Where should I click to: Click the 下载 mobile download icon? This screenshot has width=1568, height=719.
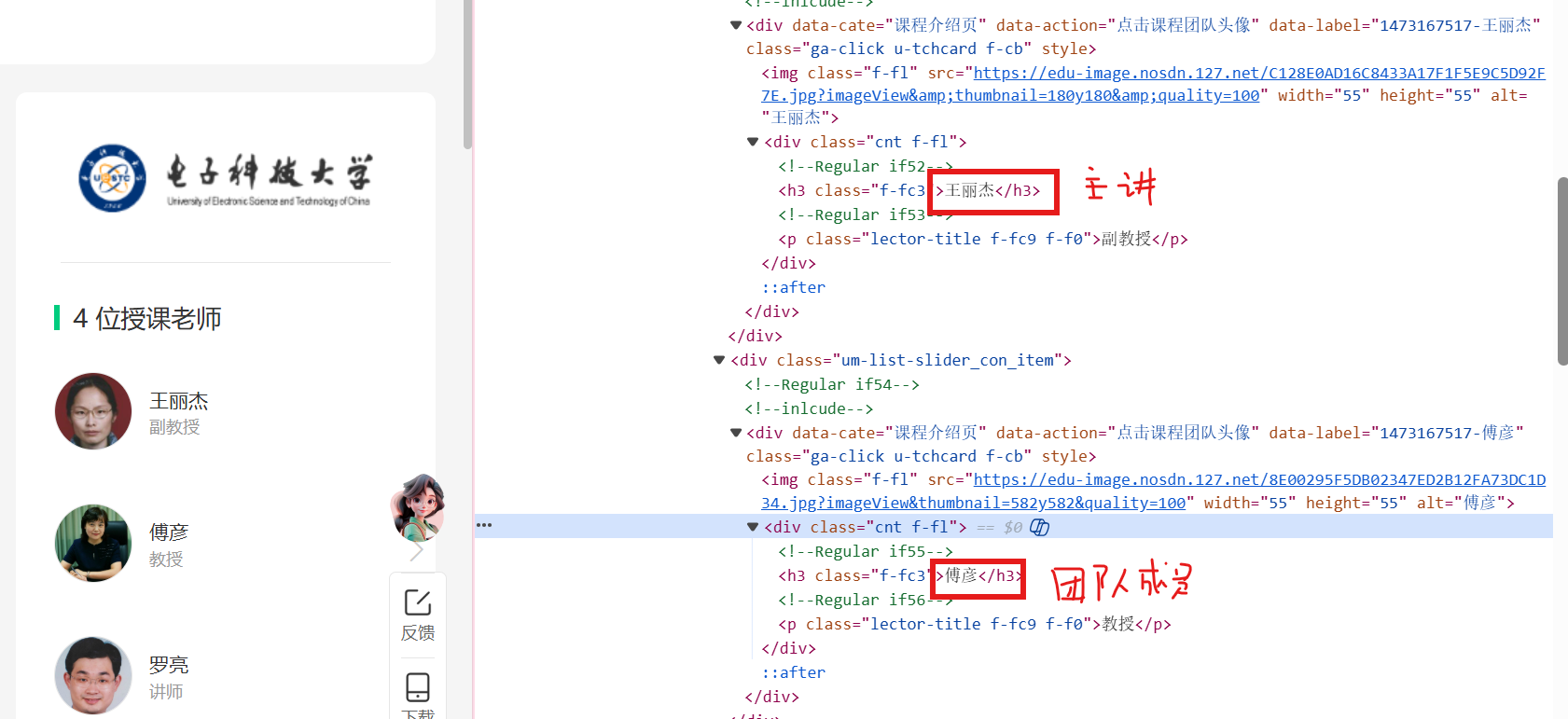point(418,687)
